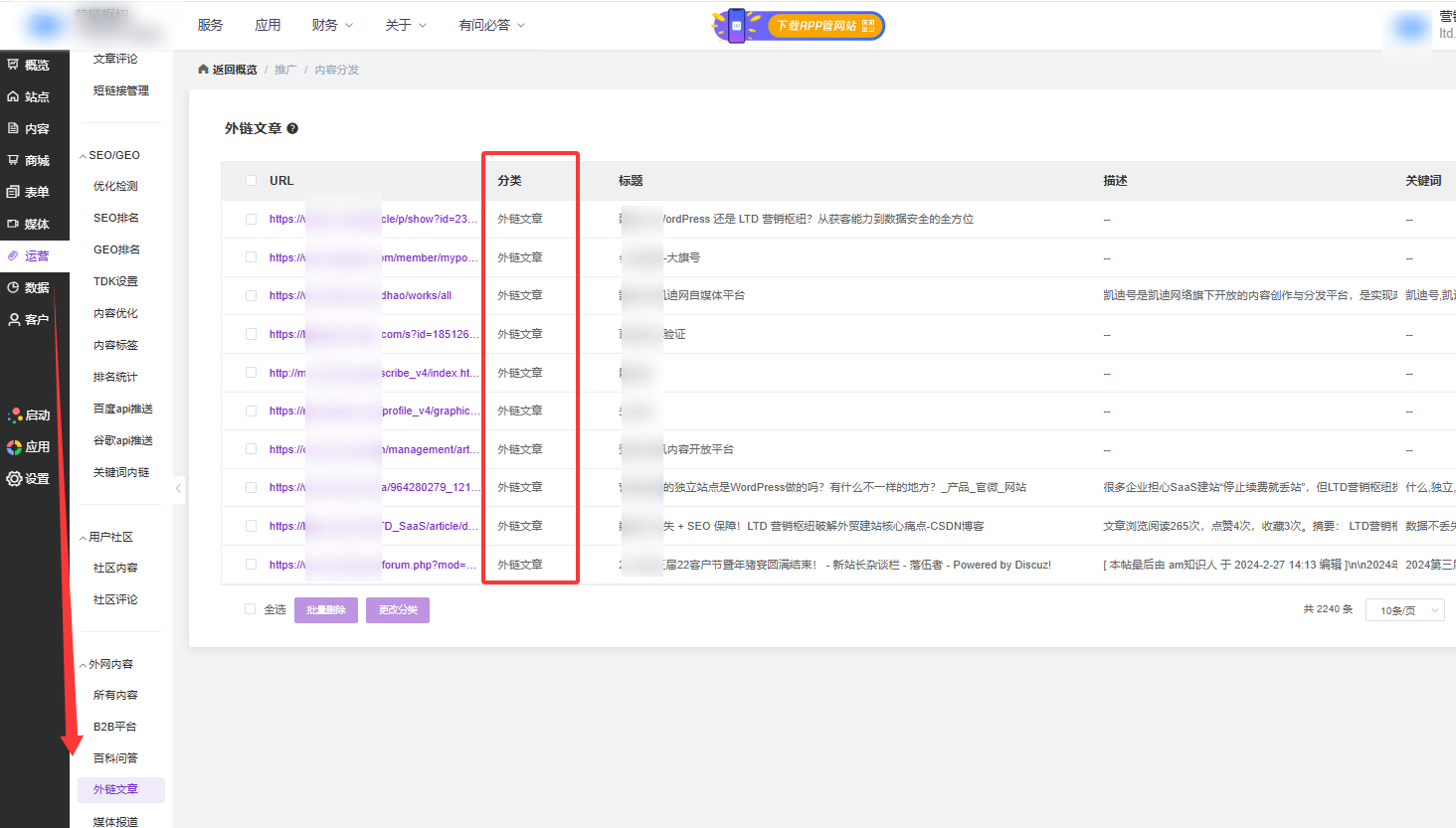1456x828 pixels.
Task: Open the 设置 settings gear icon
Action: pos(14,478)
